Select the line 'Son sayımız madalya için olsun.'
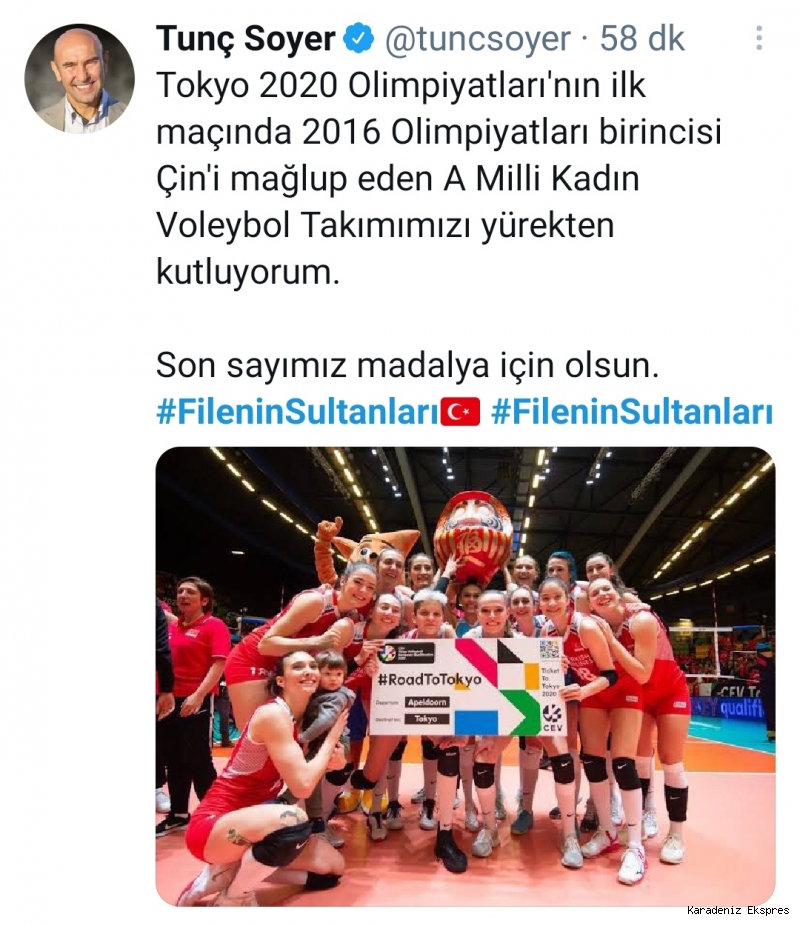 click(407, 365)
